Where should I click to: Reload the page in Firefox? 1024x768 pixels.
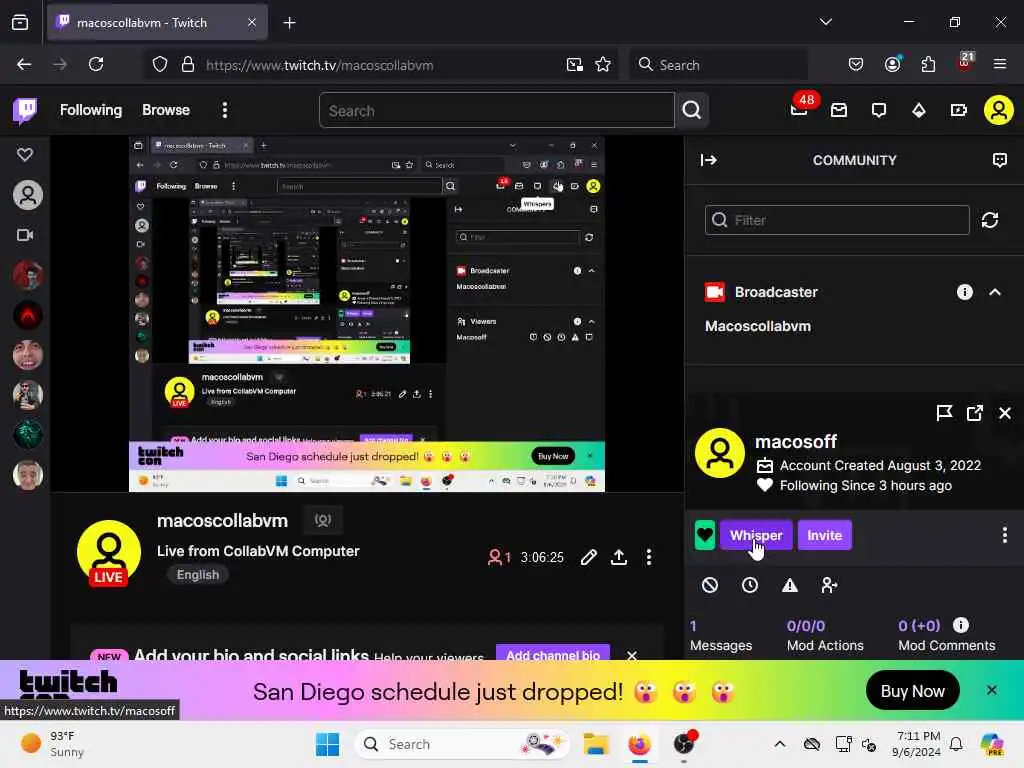(x=96, y=64)
